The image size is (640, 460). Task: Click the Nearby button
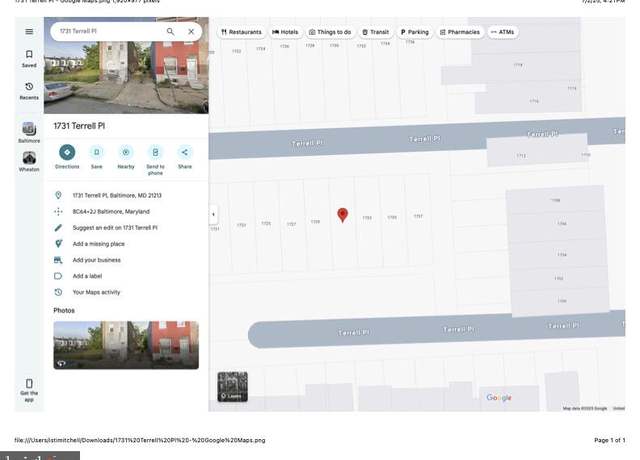126,157
